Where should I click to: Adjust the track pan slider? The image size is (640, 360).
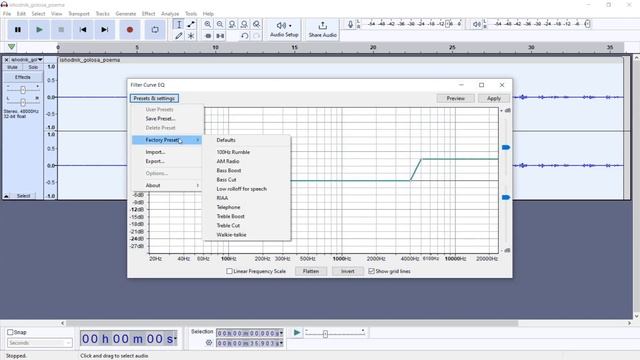click(x=23, y=102)
